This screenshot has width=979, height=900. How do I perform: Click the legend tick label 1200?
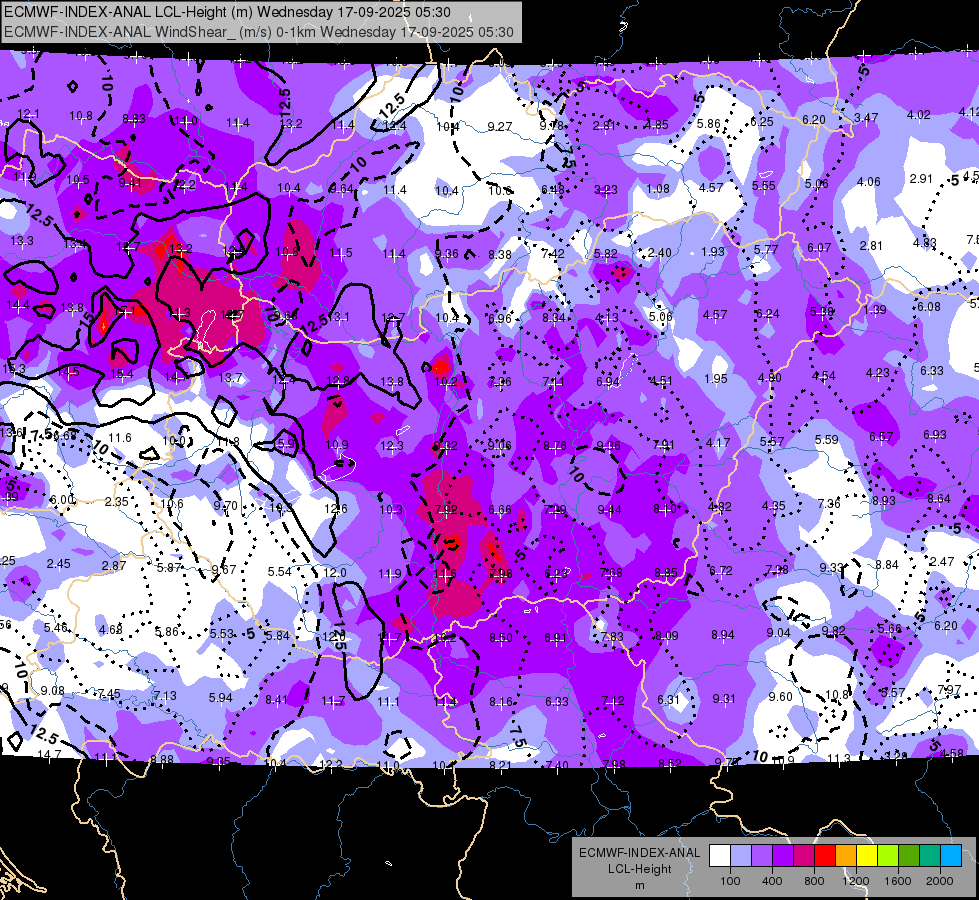[x=856, y=881]
